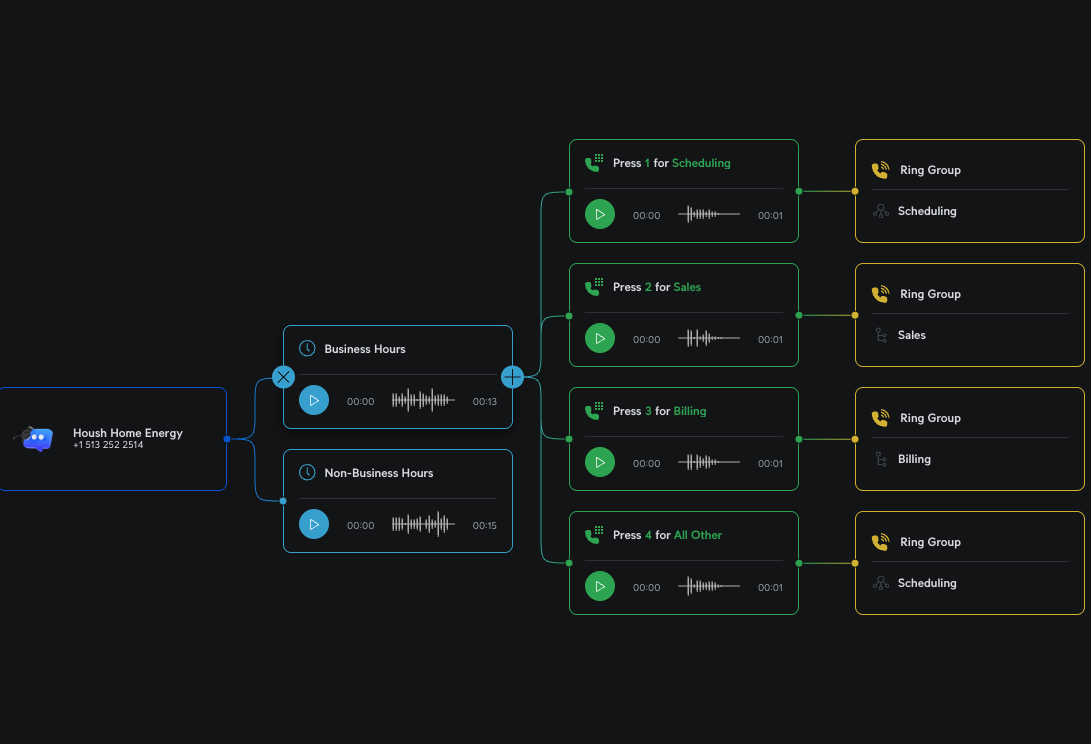Collapse branch with X button on Business Hours
This screenshot has height=744, width=1091.
[x=284, y=377]
